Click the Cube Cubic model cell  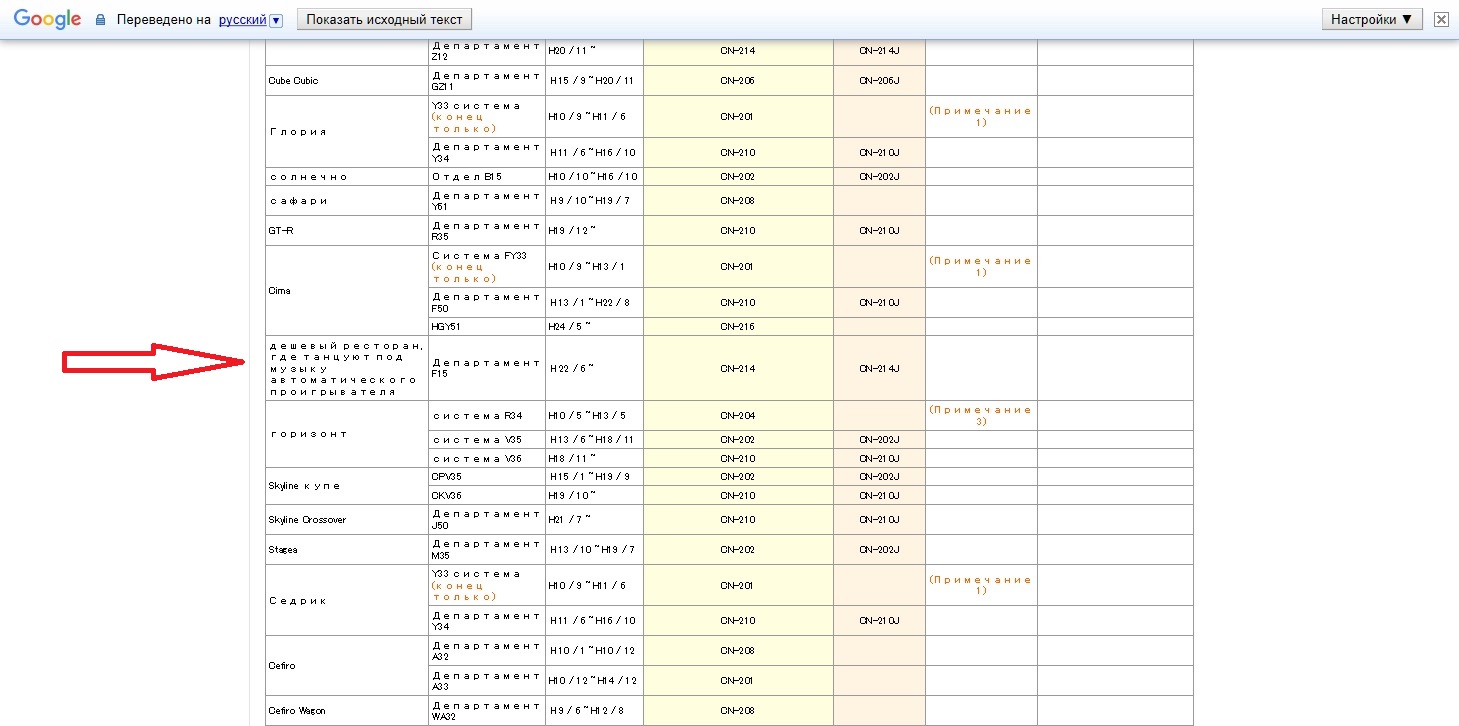pyautogui.click(x=347, y=81)
